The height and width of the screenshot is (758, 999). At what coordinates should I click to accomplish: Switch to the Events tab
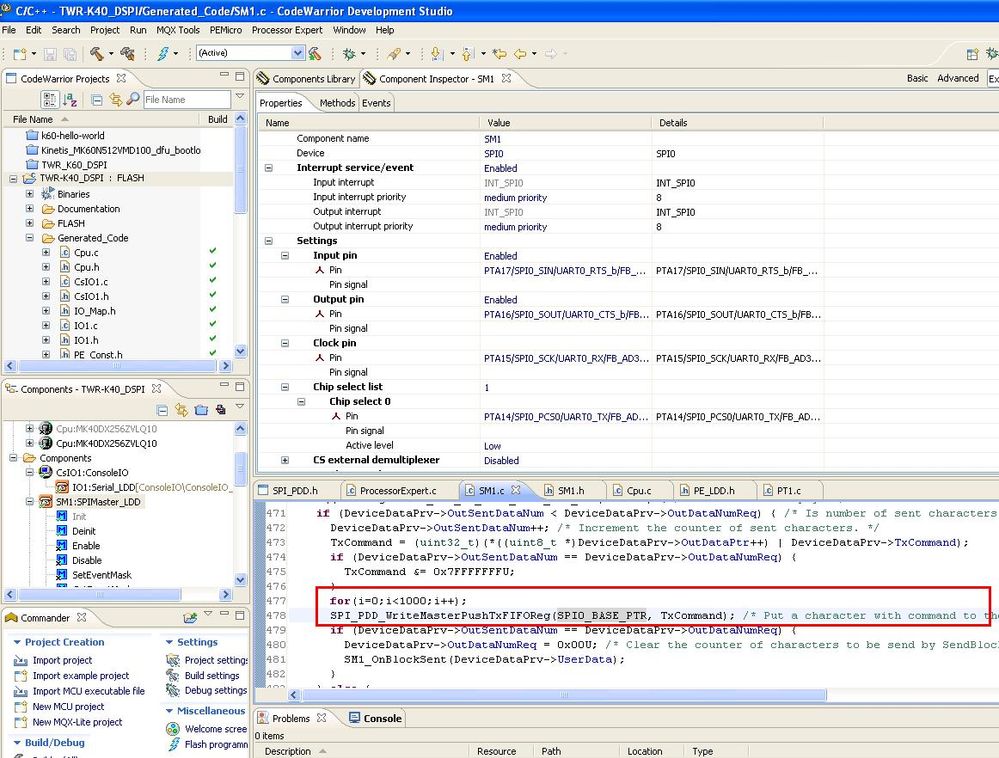pos(376,103)
